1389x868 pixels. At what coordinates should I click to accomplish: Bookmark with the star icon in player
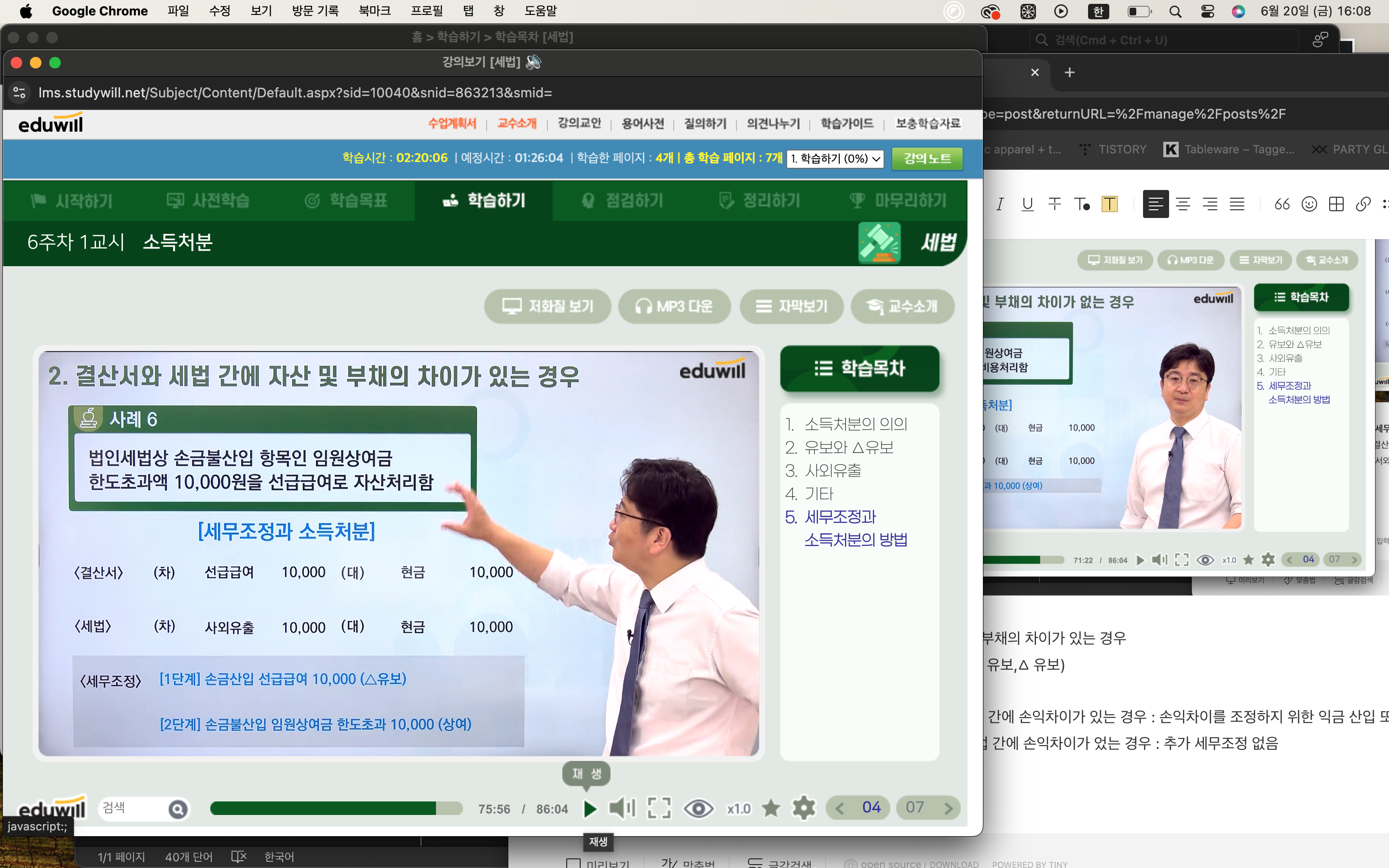[771, 808]
